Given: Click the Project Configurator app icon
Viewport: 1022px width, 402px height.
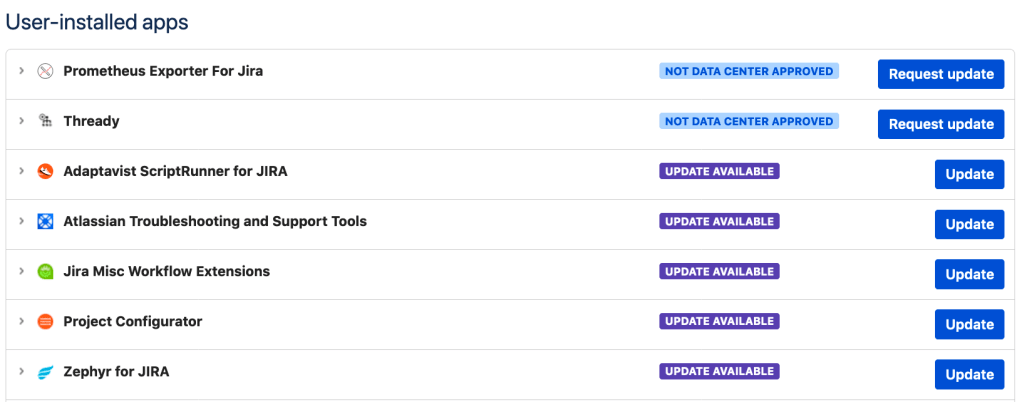Looking at the screenshot, I should point(45,321).
